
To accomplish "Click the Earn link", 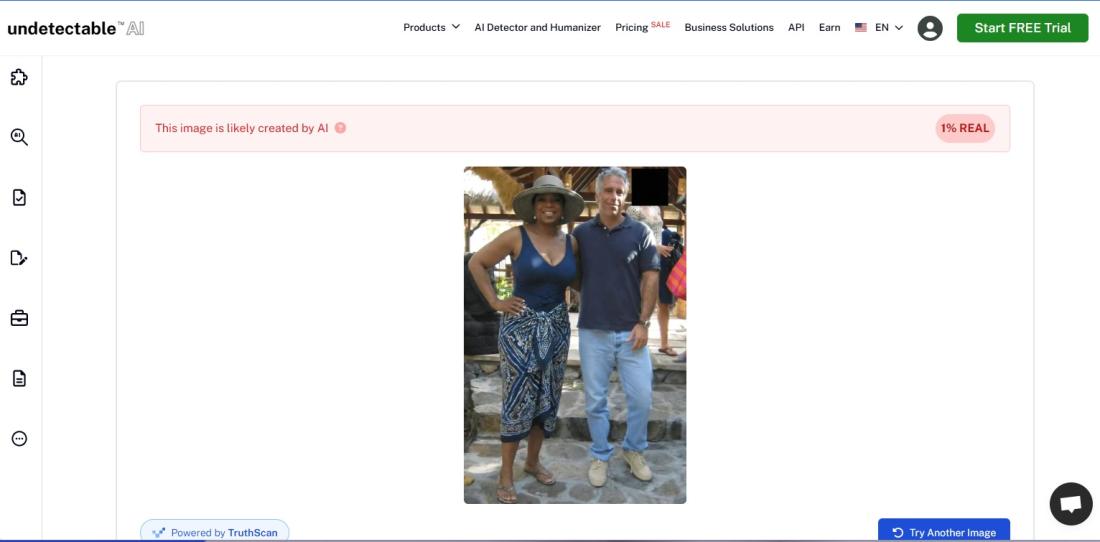I will pos(829,28).
